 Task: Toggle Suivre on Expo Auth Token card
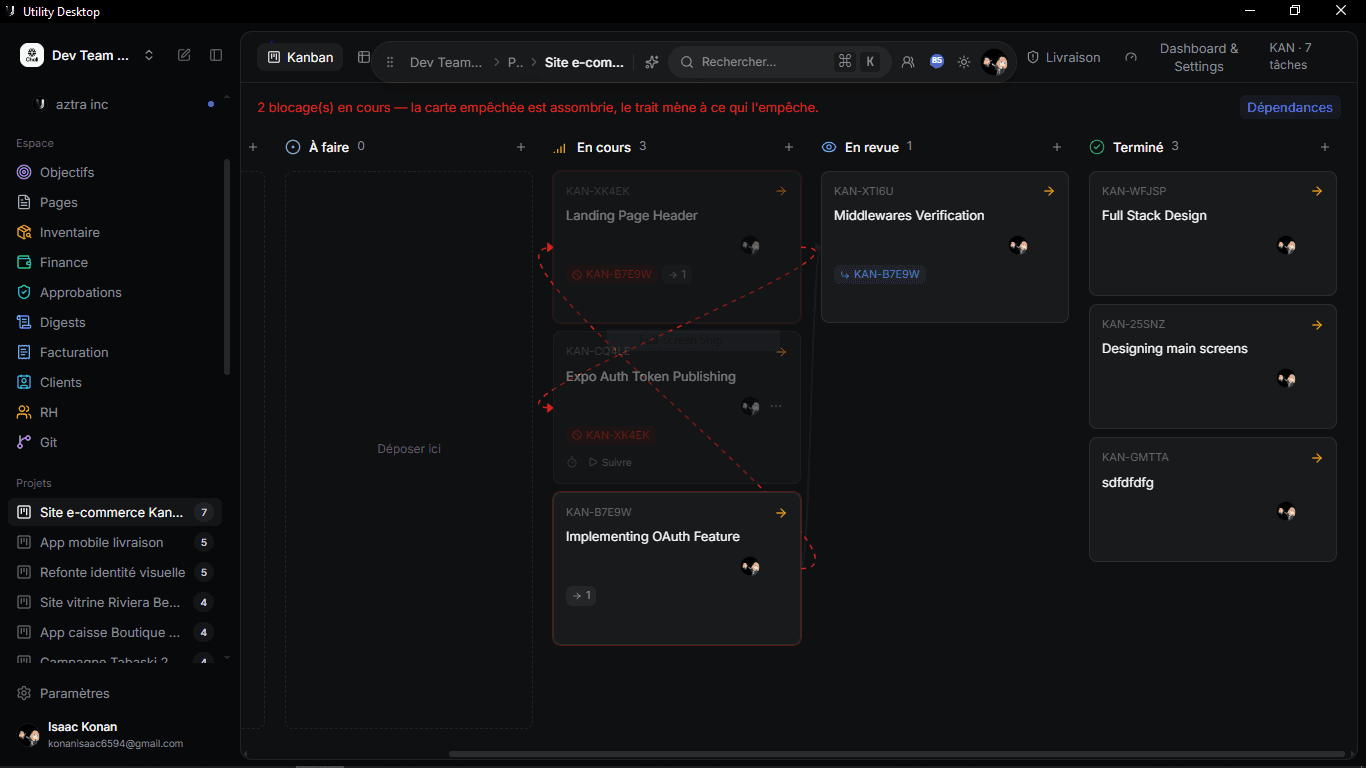click(610, 462)
